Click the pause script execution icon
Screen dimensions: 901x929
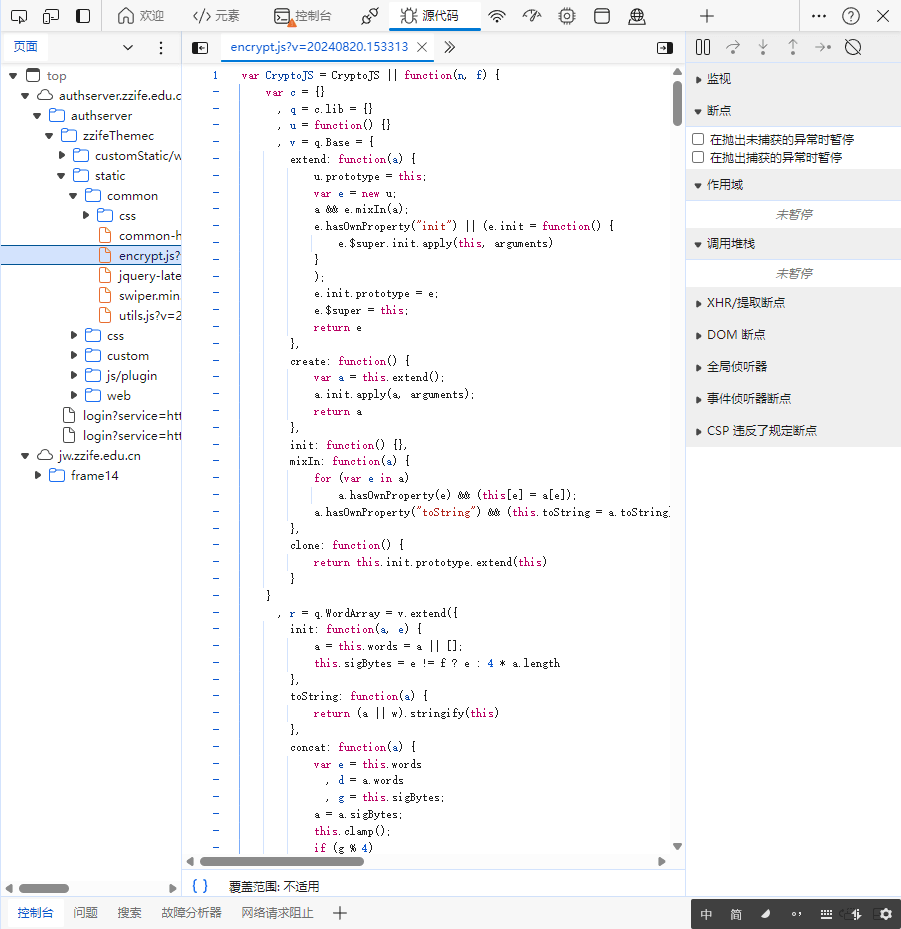(703, 47)
